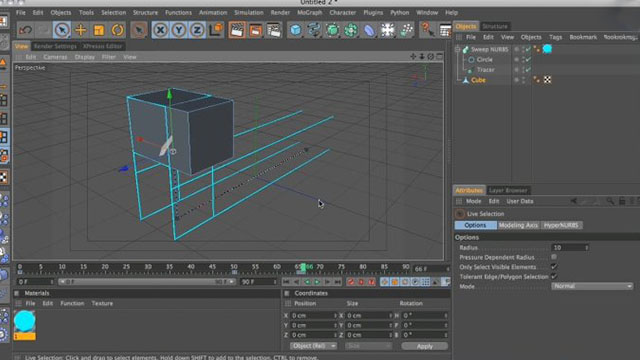This screenshot has height=360, width=640.
Task: Collapse the Sweep NURBS tree node
Action: point(458,49)
